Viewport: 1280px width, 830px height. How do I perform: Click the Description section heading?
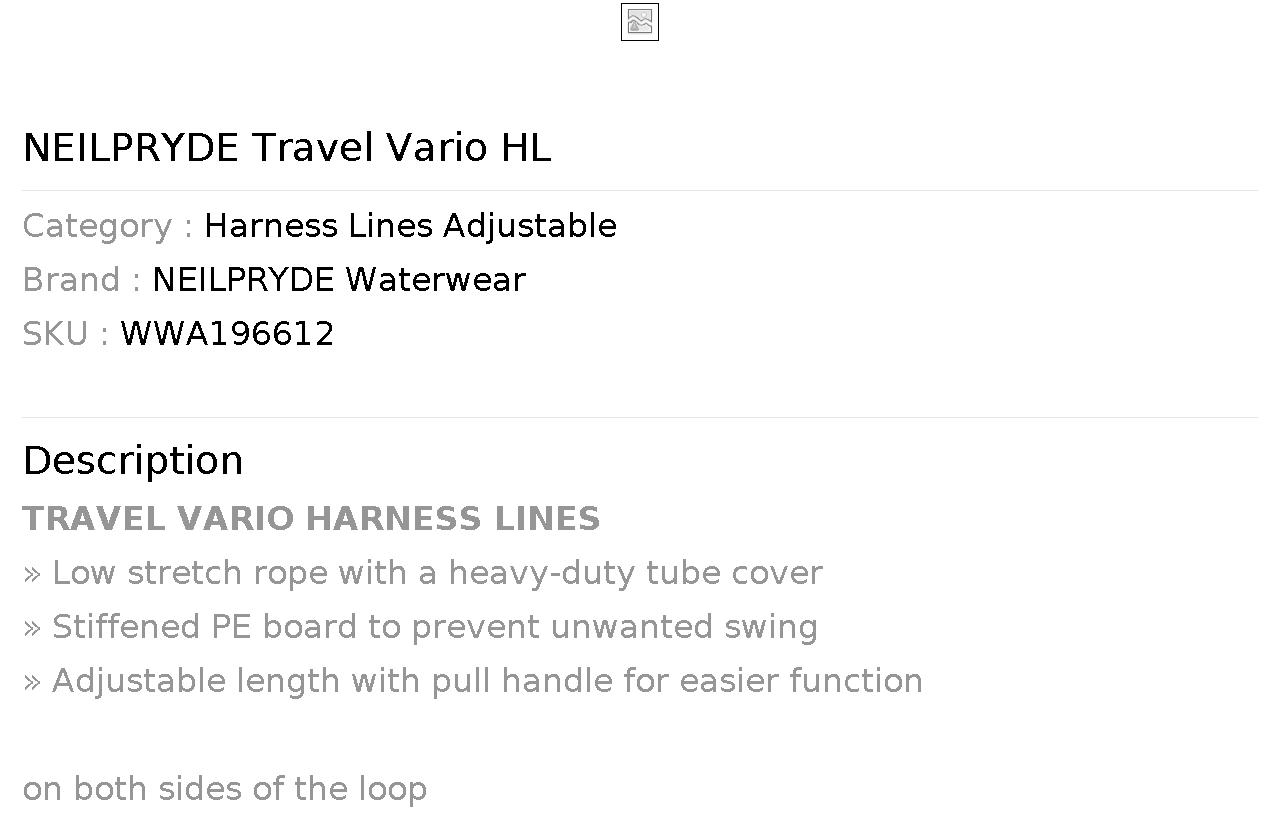(133, 461)
